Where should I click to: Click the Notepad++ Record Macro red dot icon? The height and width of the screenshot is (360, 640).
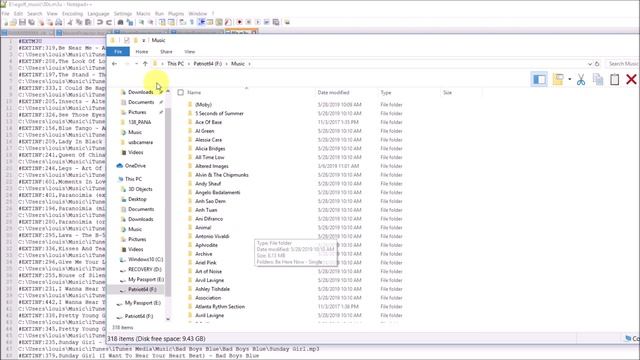[x=239, y=22]
